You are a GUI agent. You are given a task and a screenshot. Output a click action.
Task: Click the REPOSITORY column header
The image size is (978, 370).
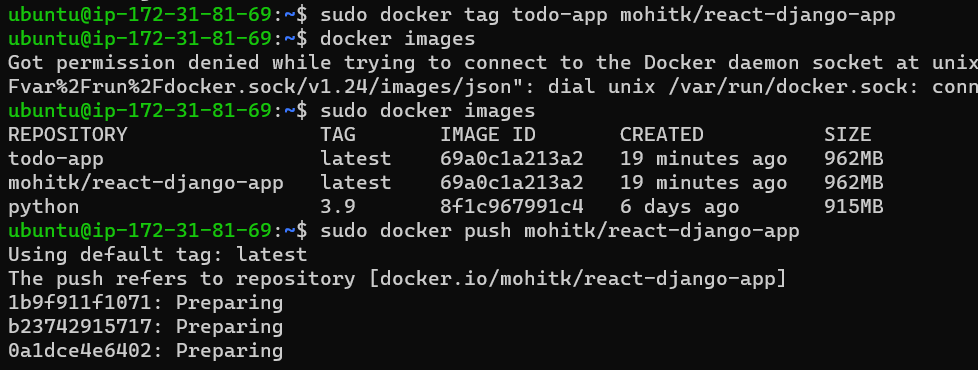[x=67, y=135]
